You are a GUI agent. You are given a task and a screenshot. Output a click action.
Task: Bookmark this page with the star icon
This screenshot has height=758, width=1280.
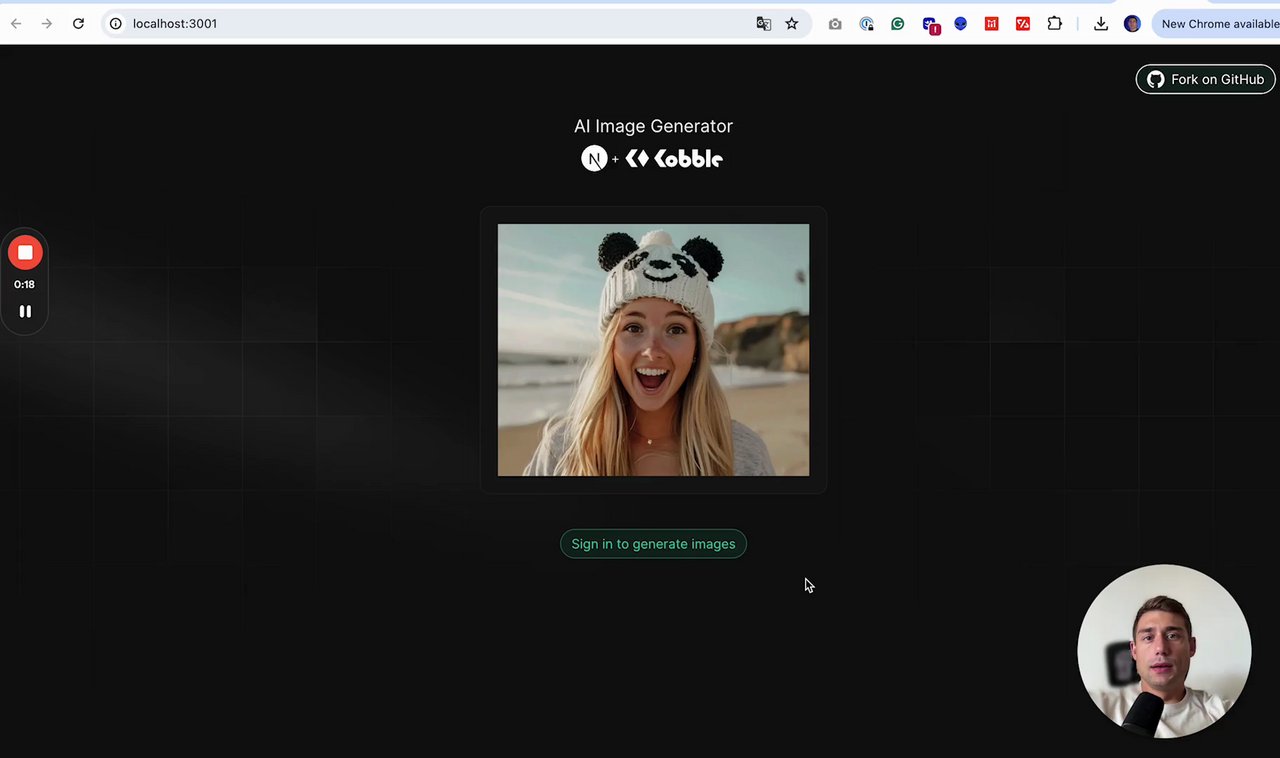pos(792,24)
